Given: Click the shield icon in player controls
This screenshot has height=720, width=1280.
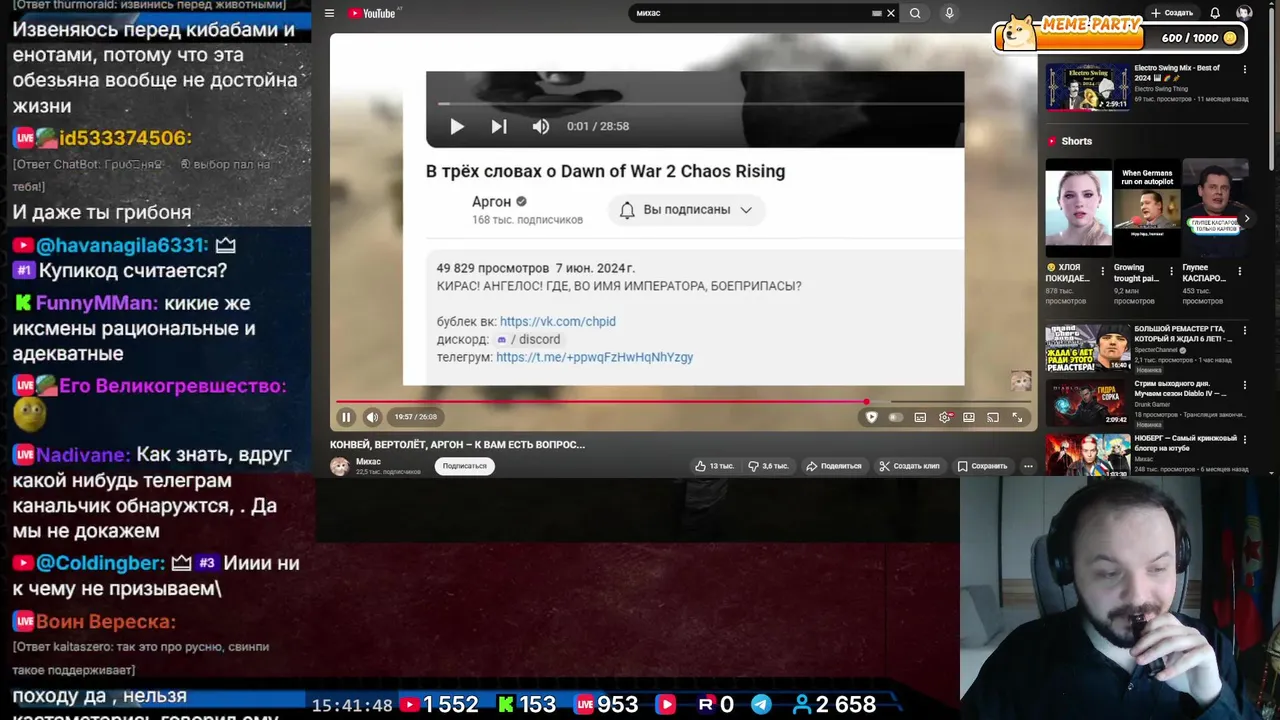Looking at the screenshot, I should [871, 417].
